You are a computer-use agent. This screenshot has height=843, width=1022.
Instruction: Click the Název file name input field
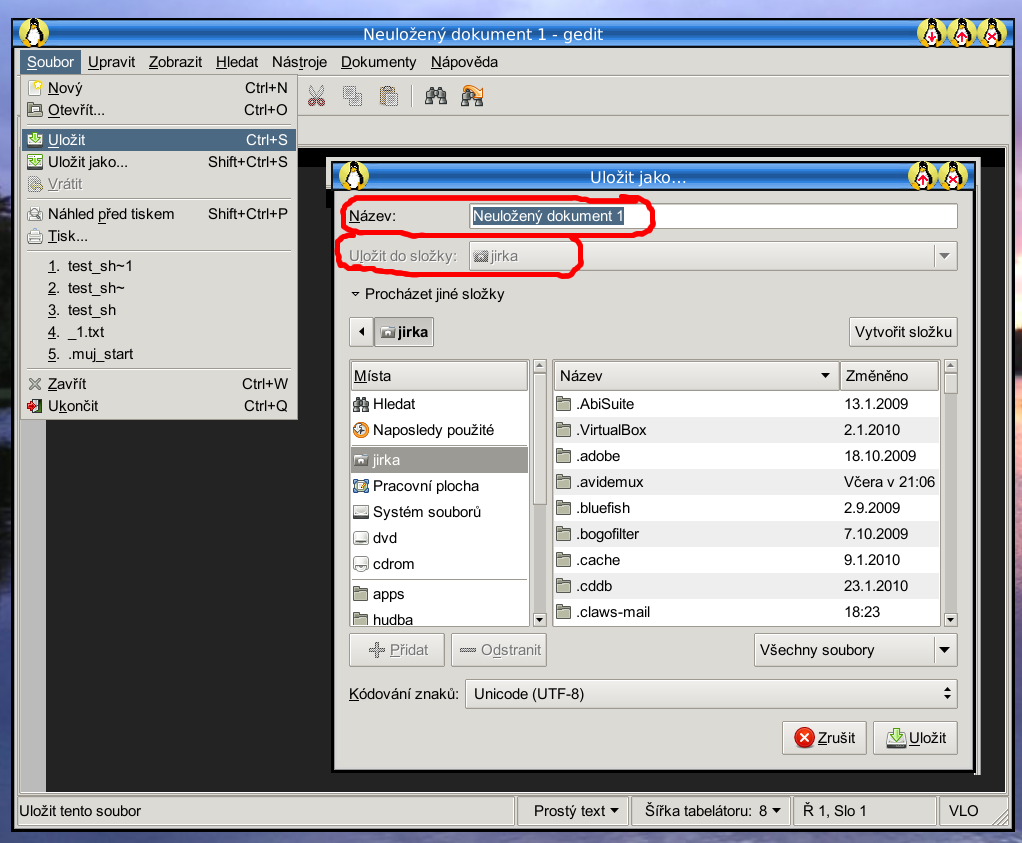point(712,216)
